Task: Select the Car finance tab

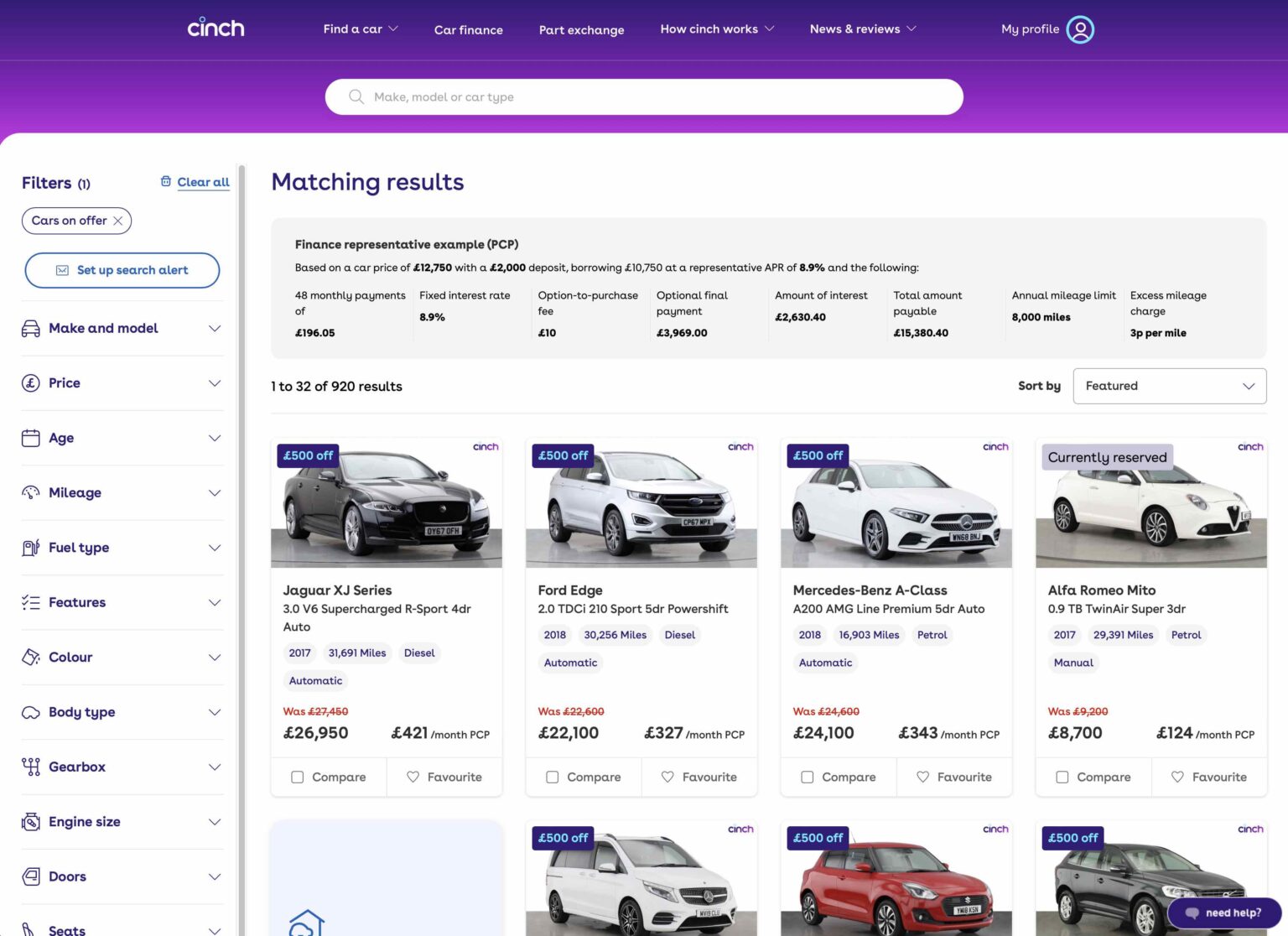Action: coord(468,30)
